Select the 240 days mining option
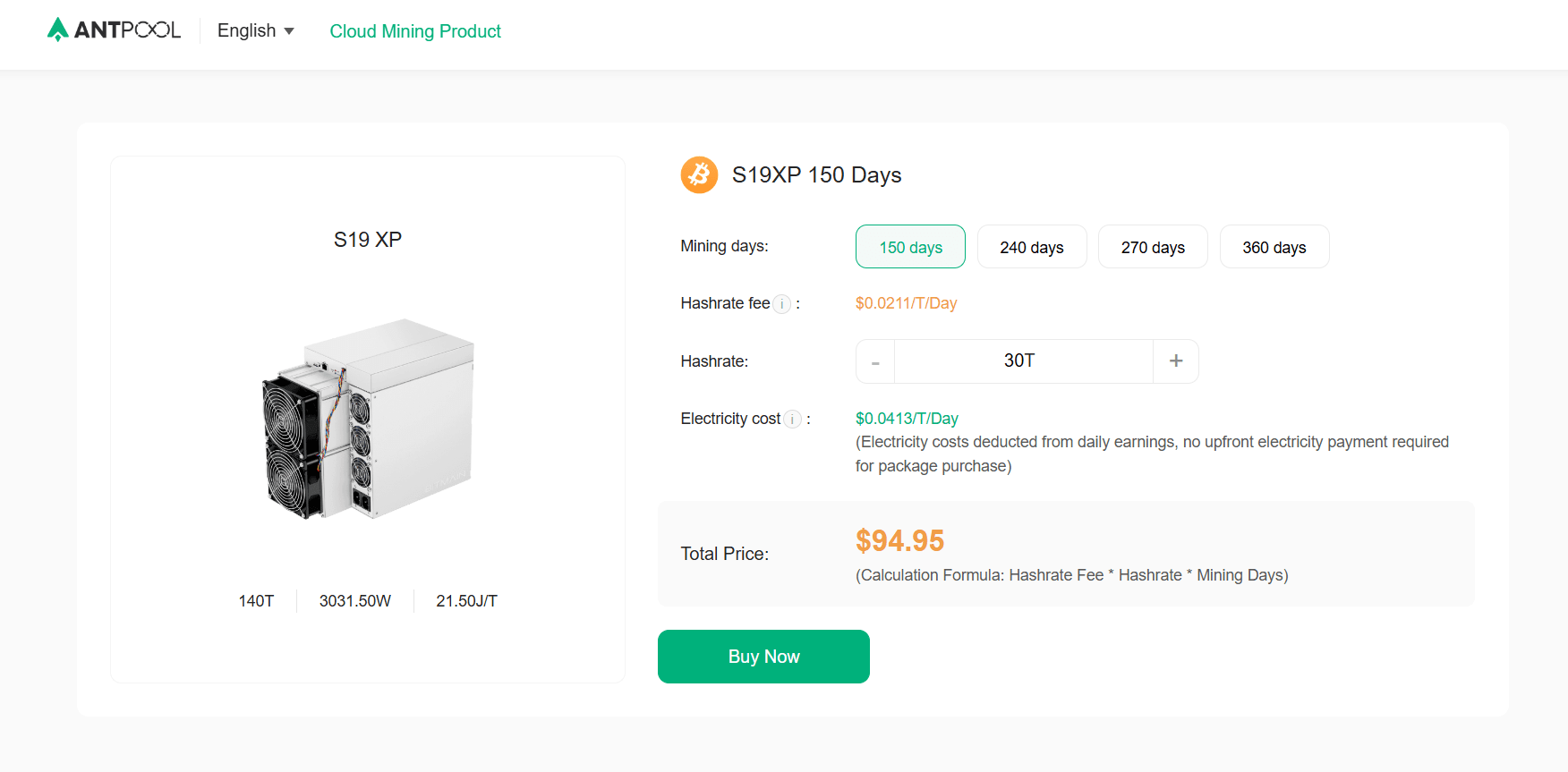1568x772 pixels. 1032,247
